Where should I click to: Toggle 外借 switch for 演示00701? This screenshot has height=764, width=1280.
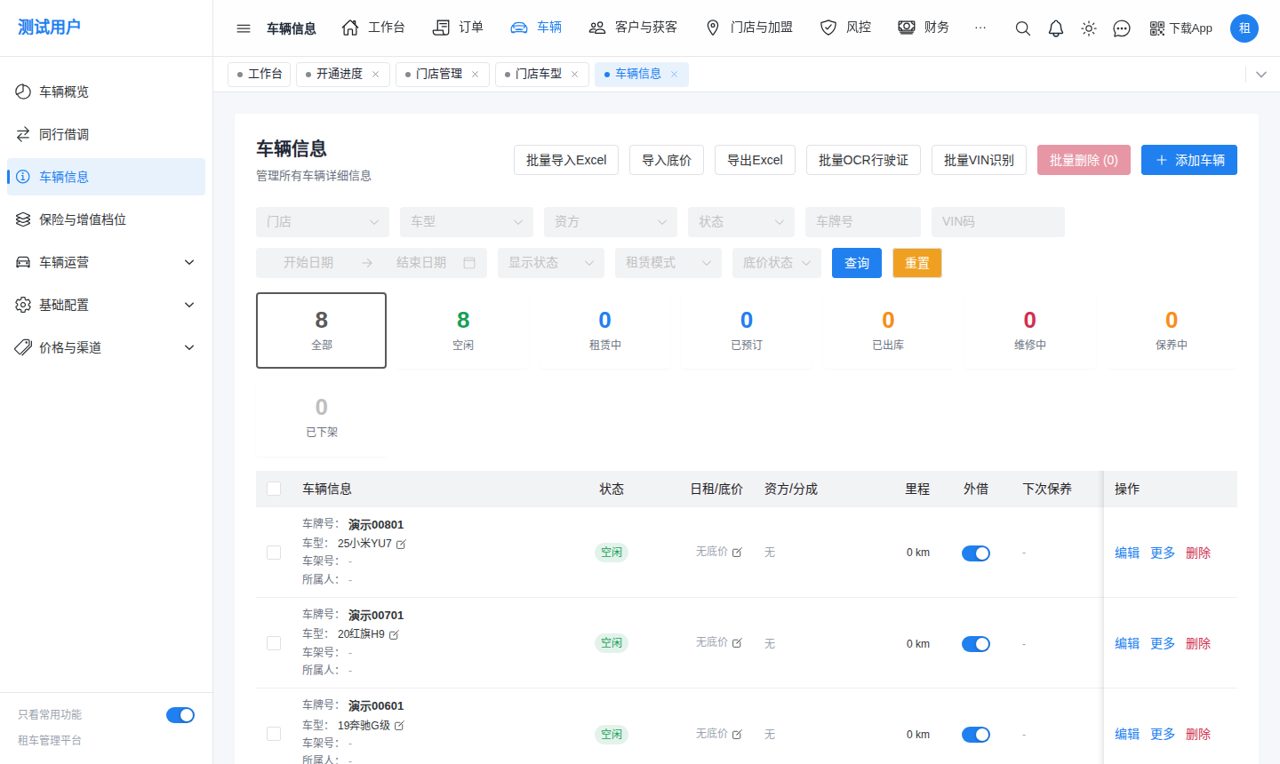[976, 644]
